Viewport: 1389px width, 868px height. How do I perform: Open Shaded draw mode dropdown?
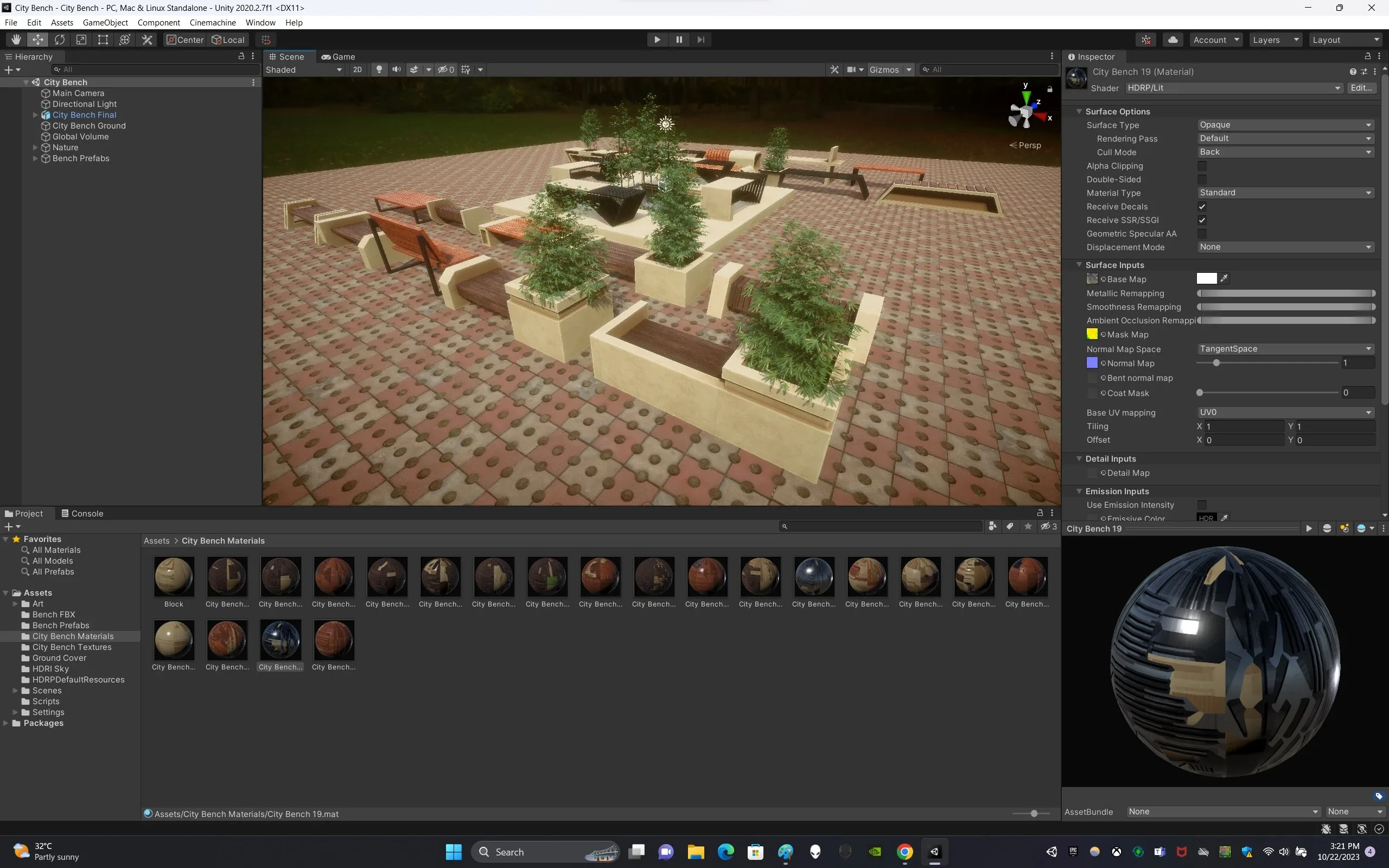pyautogui.click(x=304, y=69)
